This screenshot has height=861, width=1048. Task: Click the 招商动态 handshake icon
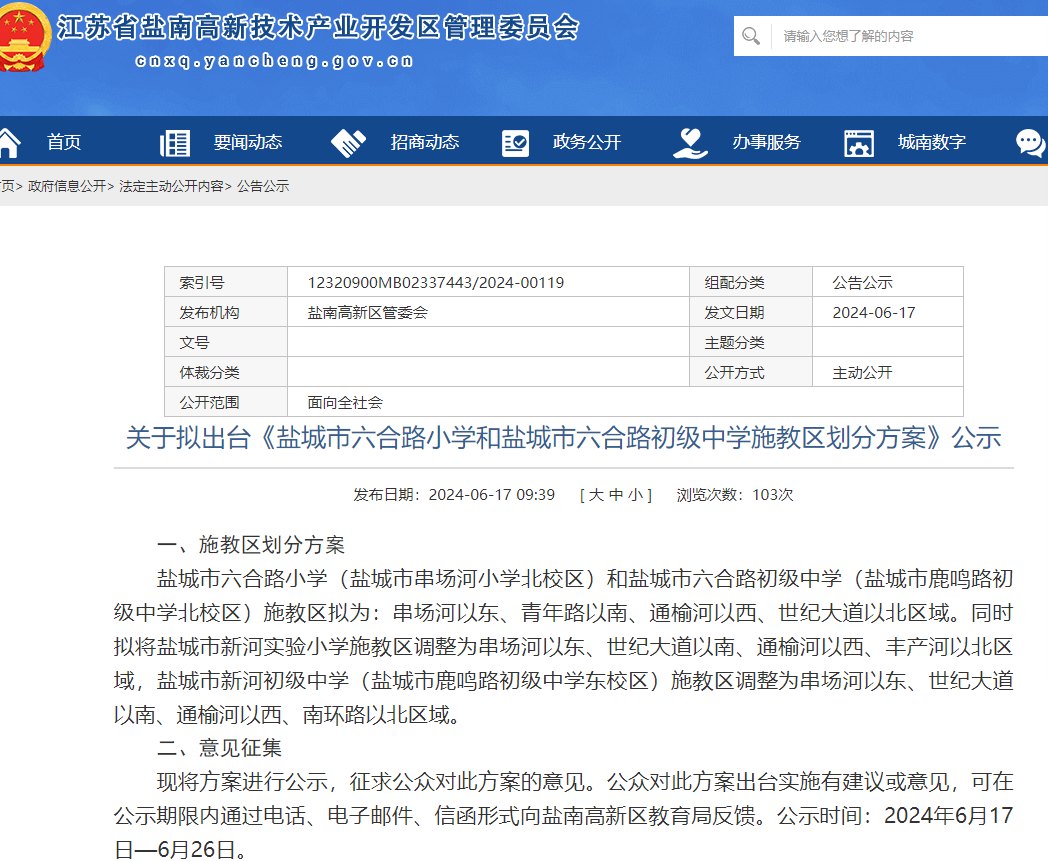point(349,143)
